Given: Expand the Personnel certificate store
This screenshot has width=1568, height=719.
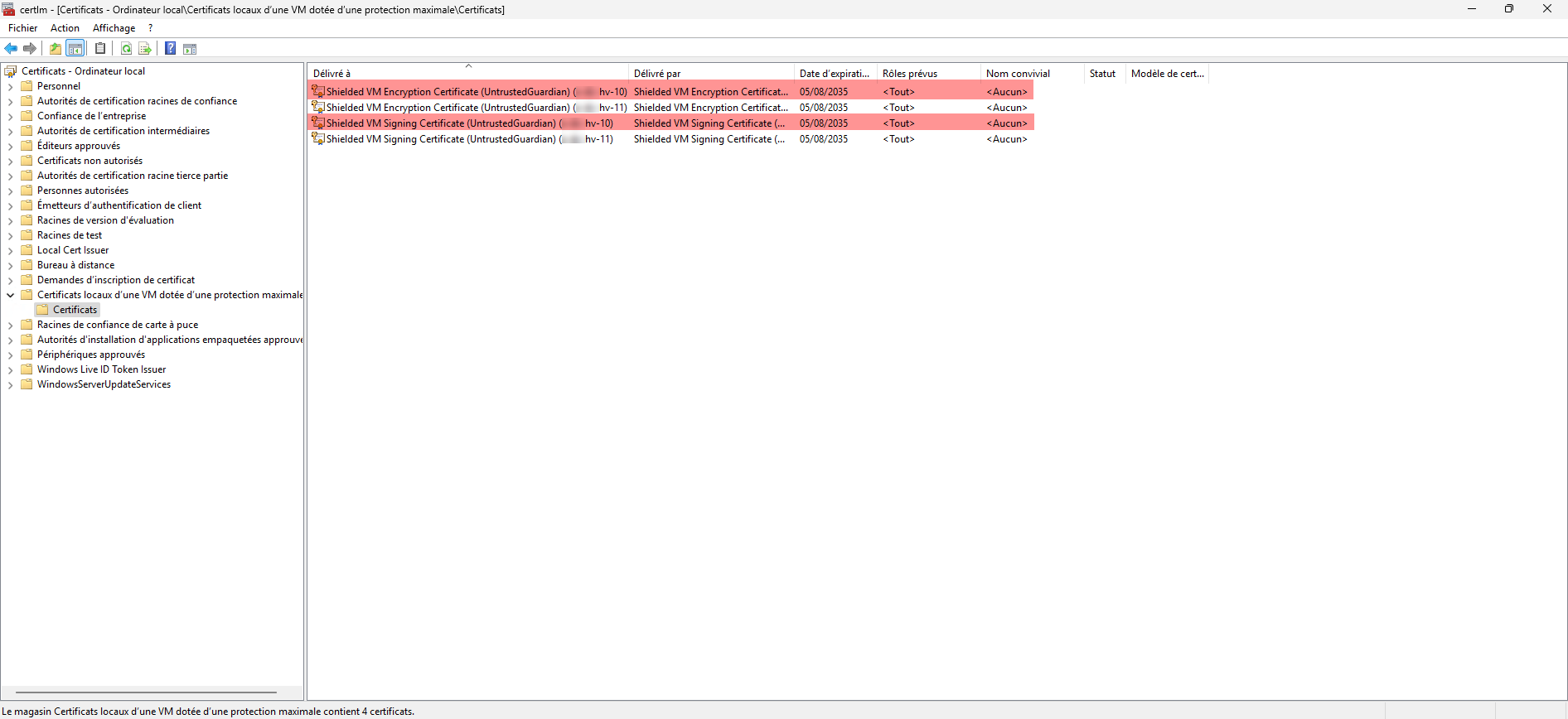Looking at the screenshot, I should click(10, 86).
